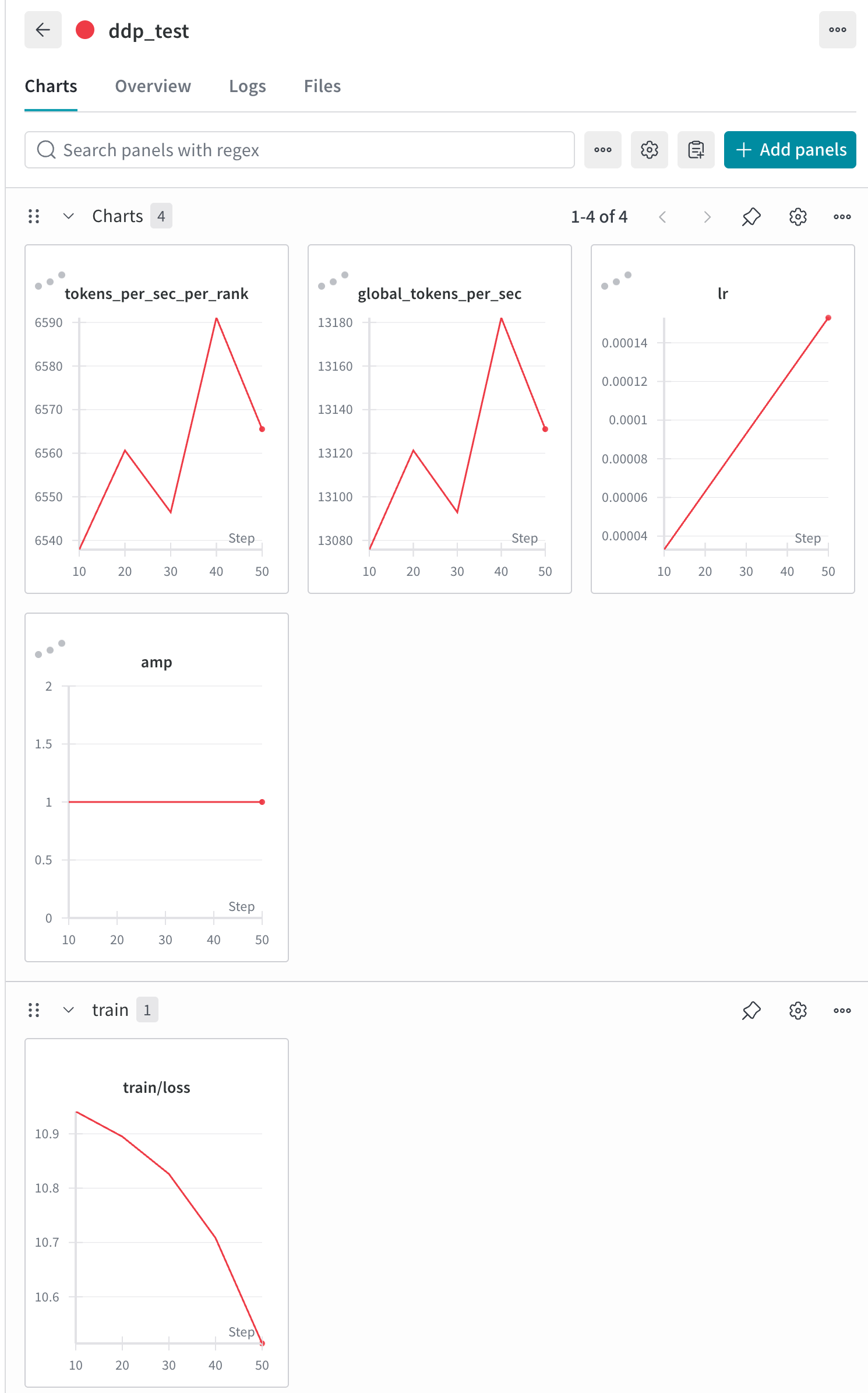Click the back arrow next to ddp_test

pos(43,30)
